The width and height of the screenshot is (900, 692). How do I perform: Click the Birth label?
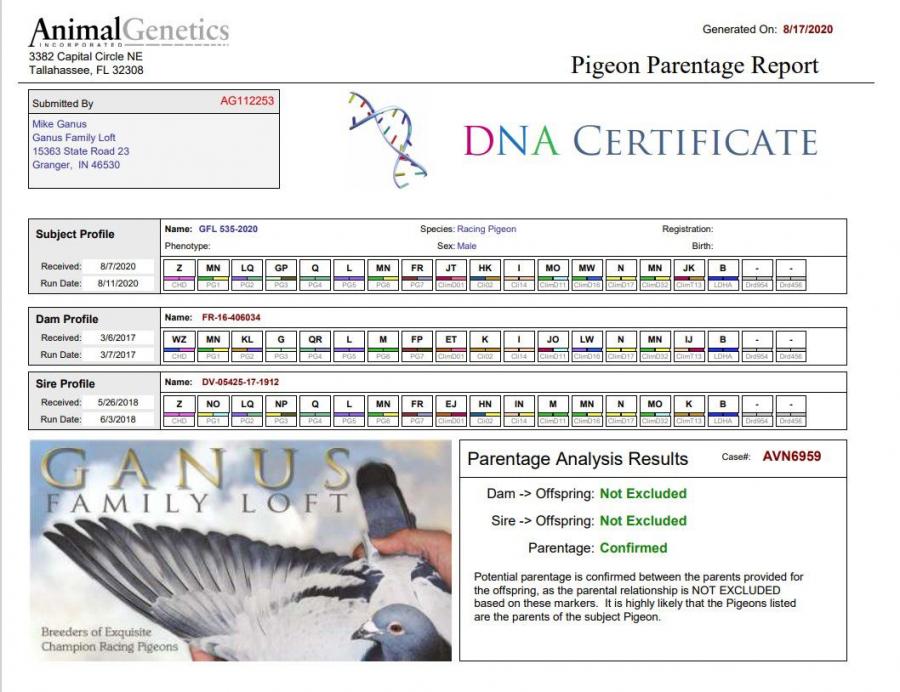[x=702, y=246]
